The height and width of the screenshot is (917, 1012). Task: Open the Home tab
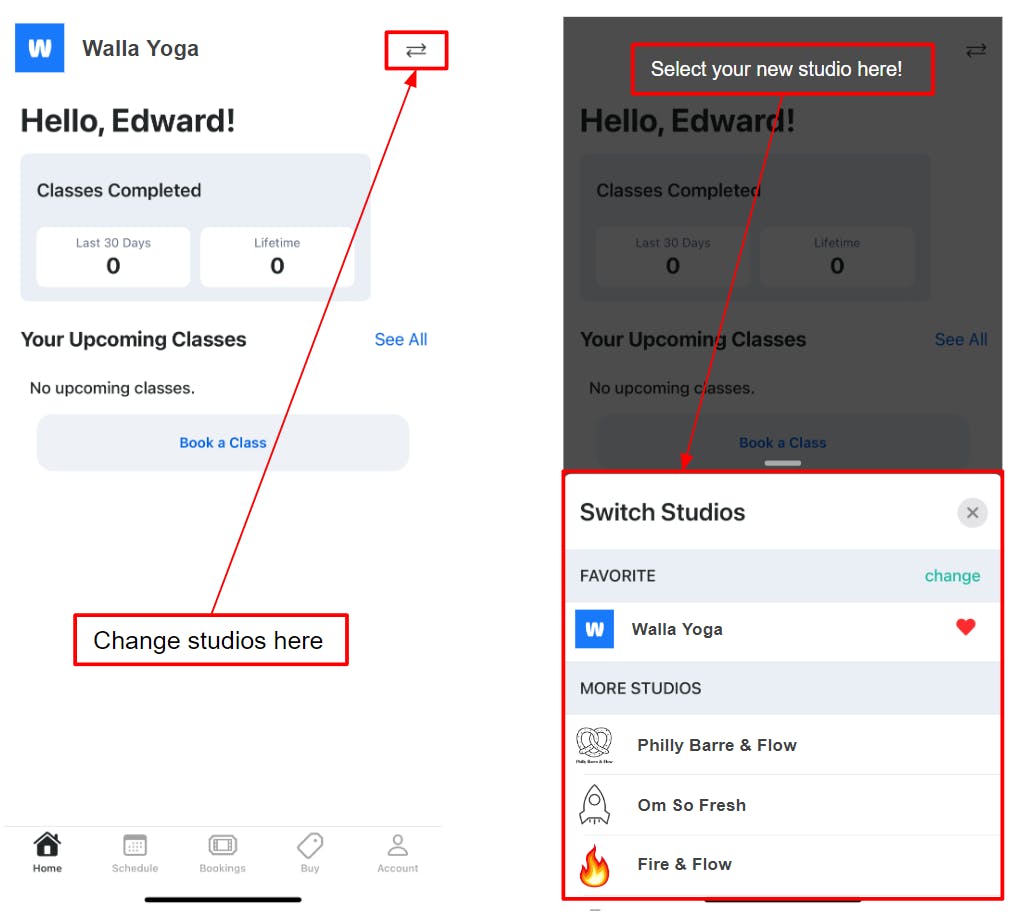point(47,852)
